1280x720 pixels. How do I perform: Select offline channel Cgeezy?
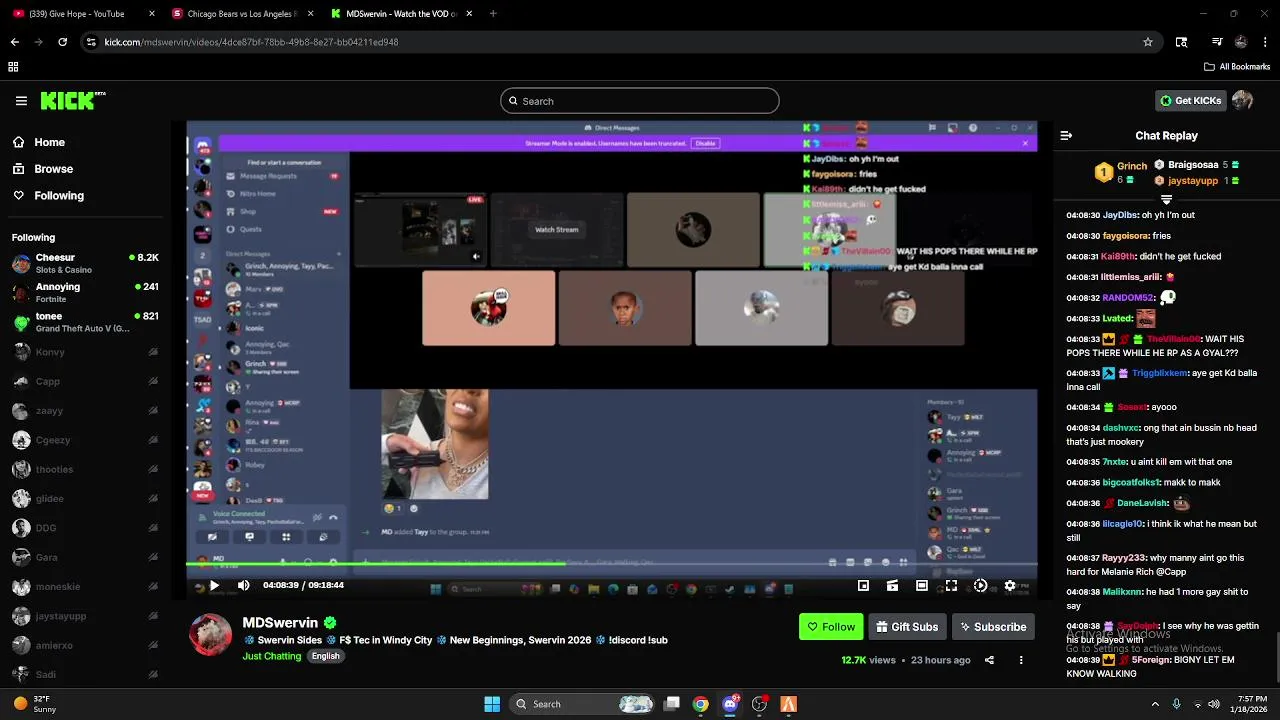[x=85, y=440]
